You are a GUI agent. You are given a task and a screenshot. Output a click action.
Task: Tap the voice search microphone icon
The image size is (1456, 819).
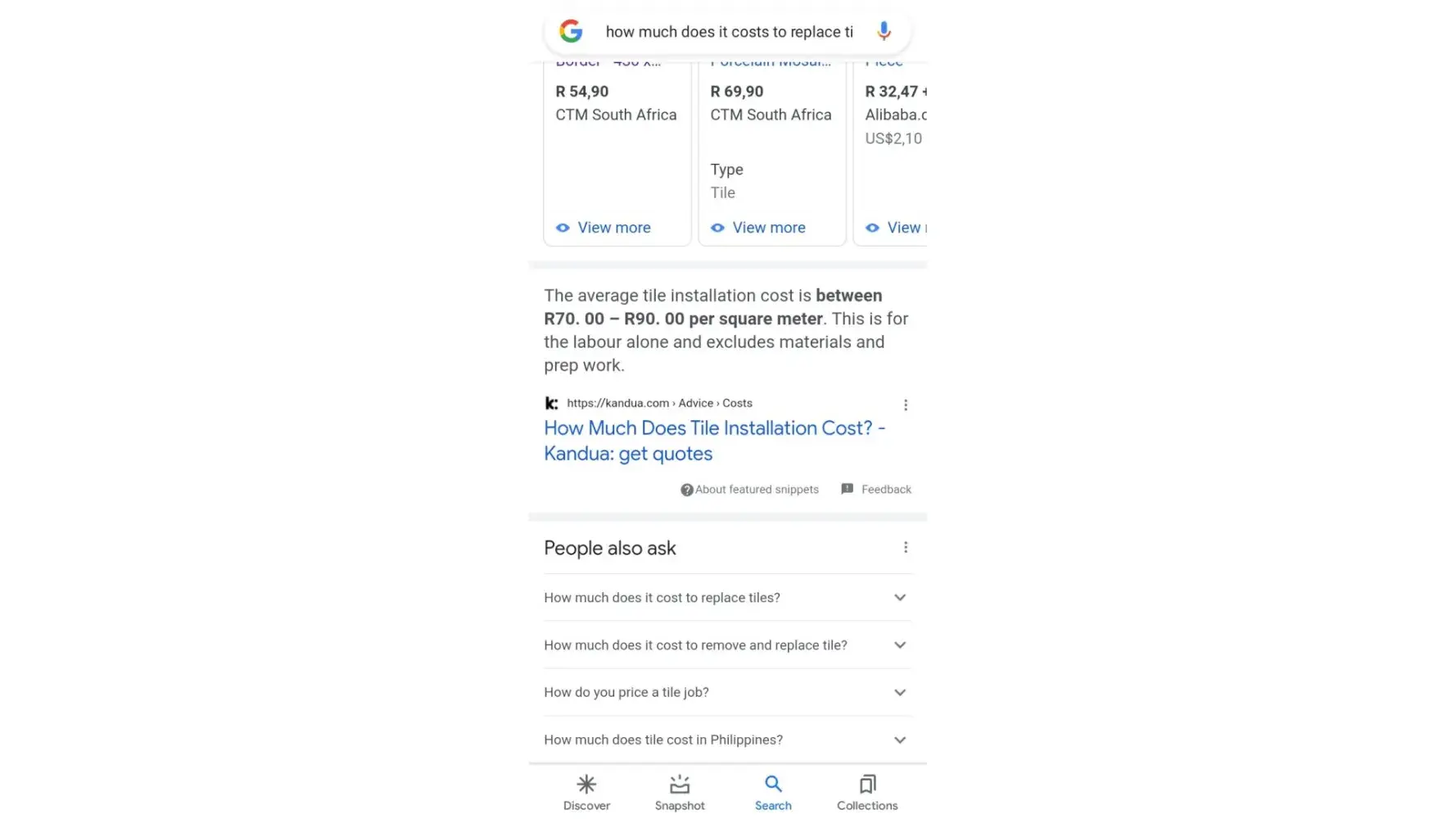[x=884, y=31]
